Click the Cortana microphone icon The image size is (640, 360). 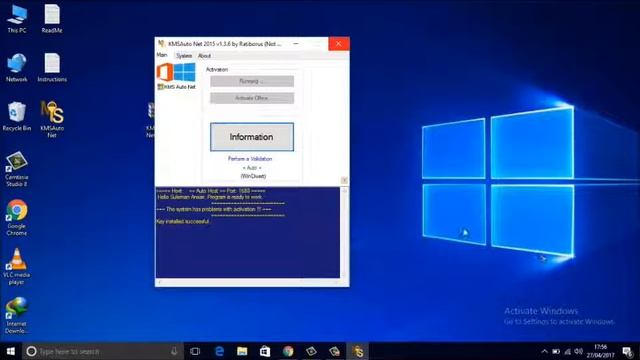174,351
